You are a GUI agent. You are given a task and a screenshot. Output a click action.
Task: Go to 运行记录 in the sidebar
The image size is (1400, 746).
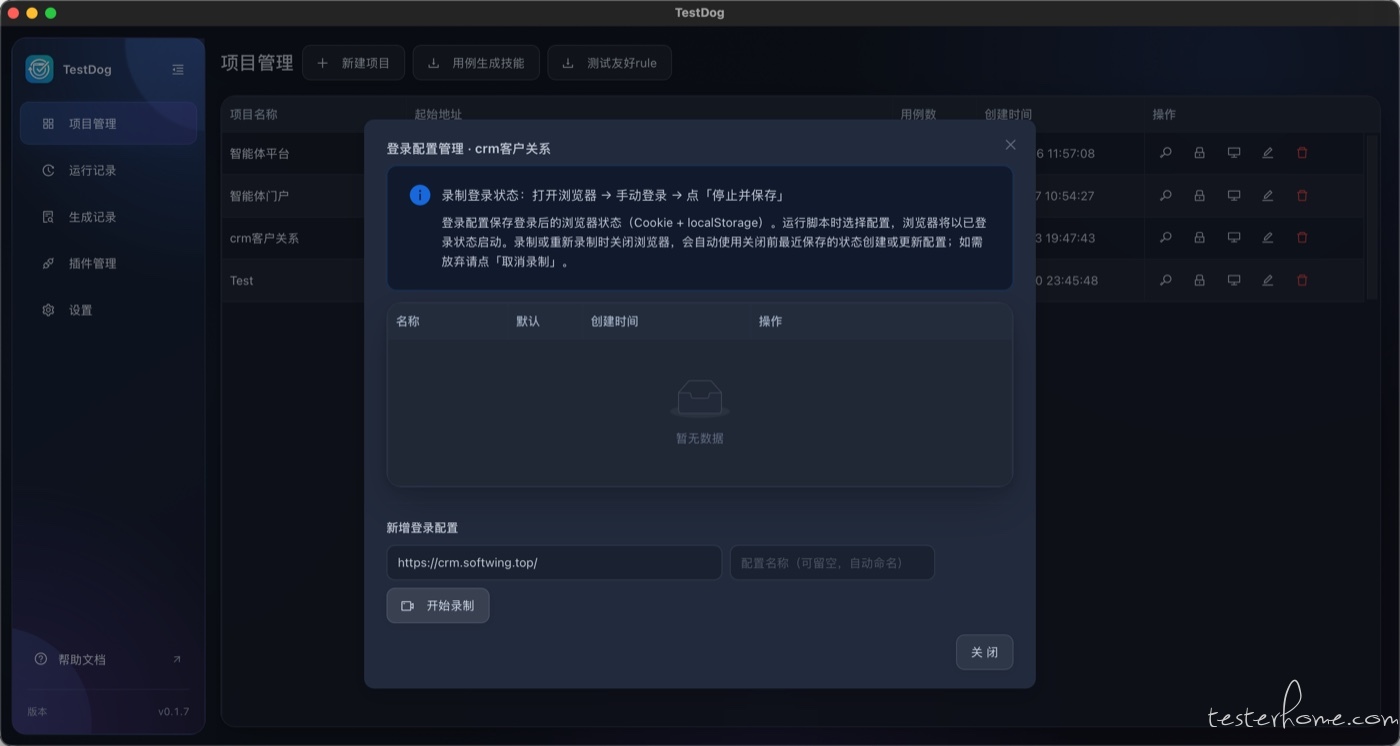click(x=108, y=170)
